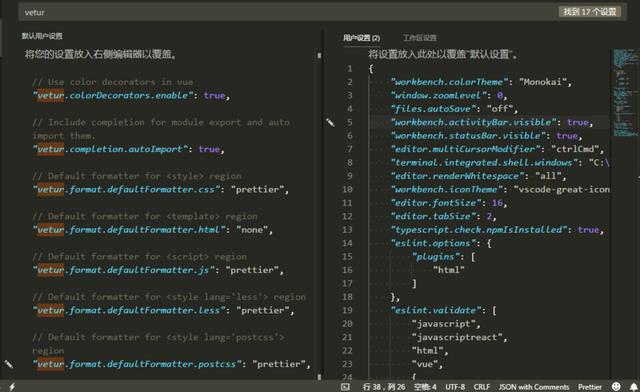Open feedback via smiley face icon
This screenshot has height=392, width=640.
(x=616, y=386)
